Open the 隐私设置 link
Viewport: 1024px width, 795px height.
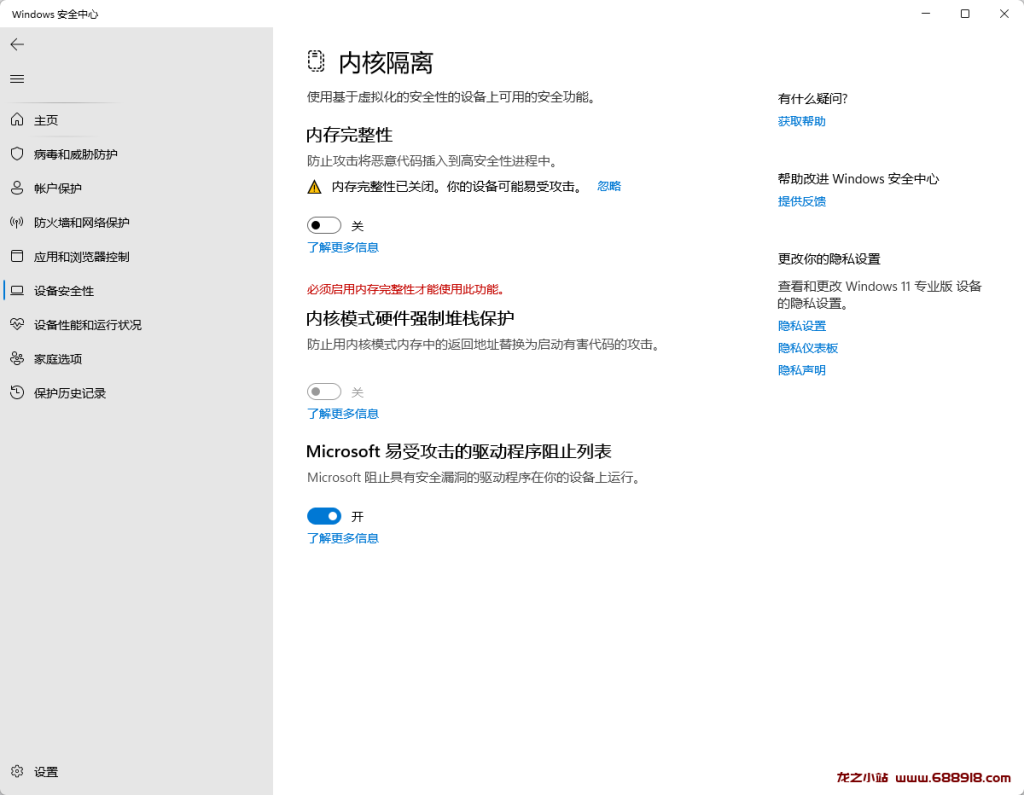click(801, 326)
